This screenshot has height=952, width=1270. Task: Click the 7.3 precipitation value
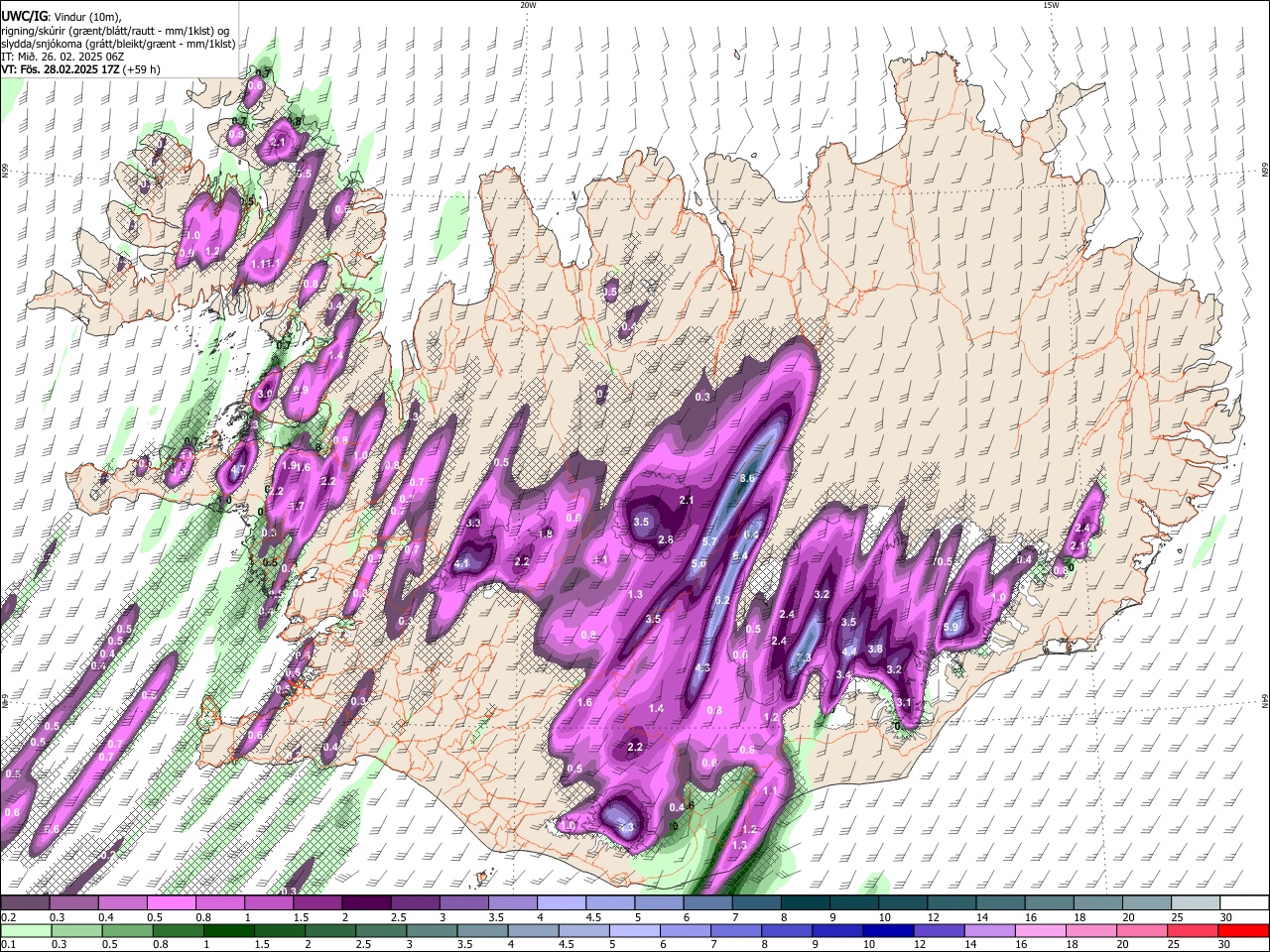[805, 657]
